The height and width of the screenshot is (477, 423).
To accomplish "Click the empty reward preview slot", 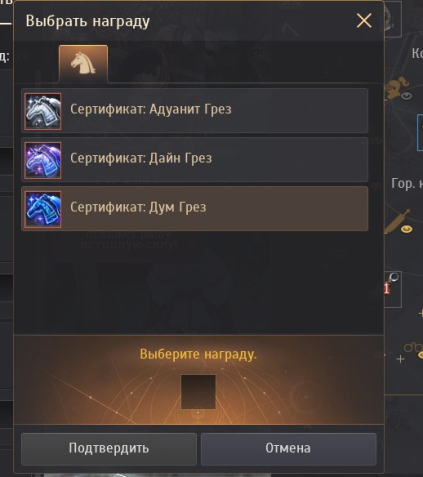I will (198, 392).
